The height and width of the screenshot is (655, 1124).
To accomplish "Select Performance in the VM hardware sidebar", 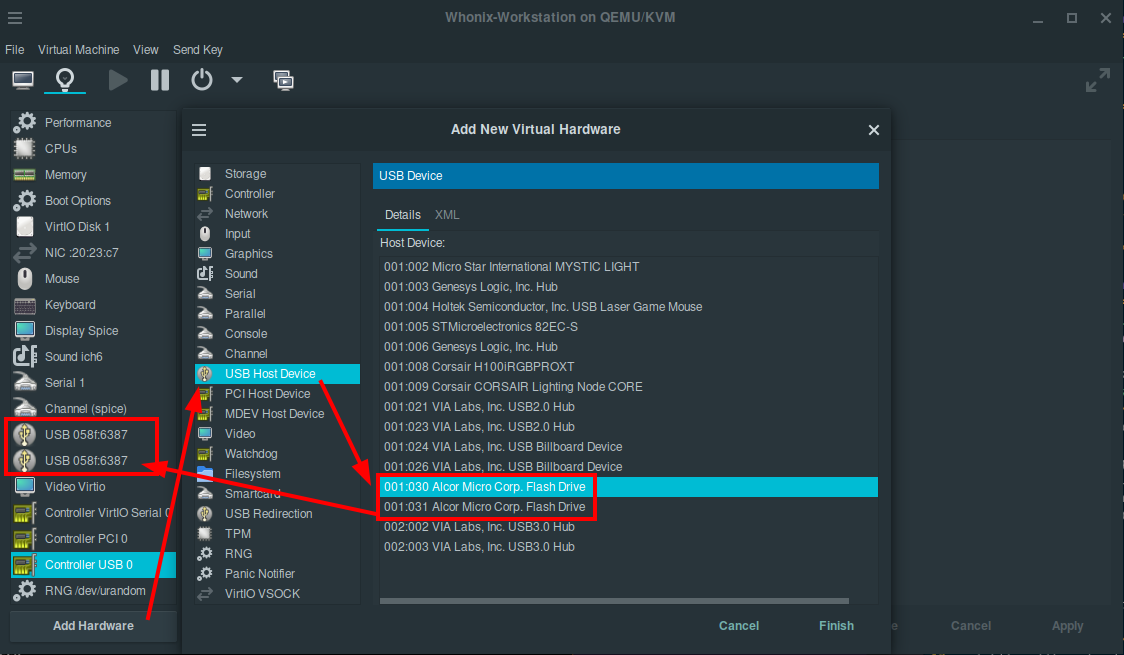I will coord(93,123).
